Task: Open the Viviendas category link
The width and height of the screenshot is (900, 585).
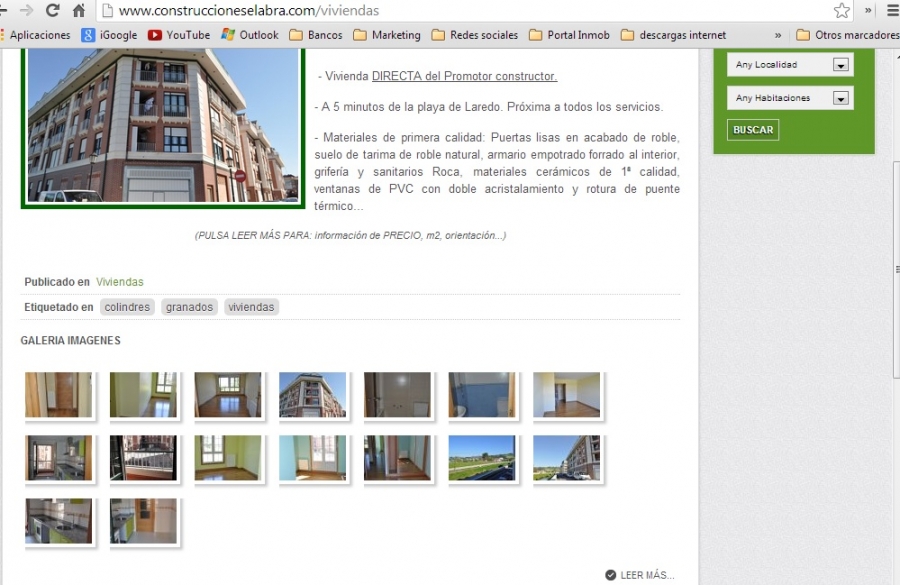Action: (x=119, y=282)
